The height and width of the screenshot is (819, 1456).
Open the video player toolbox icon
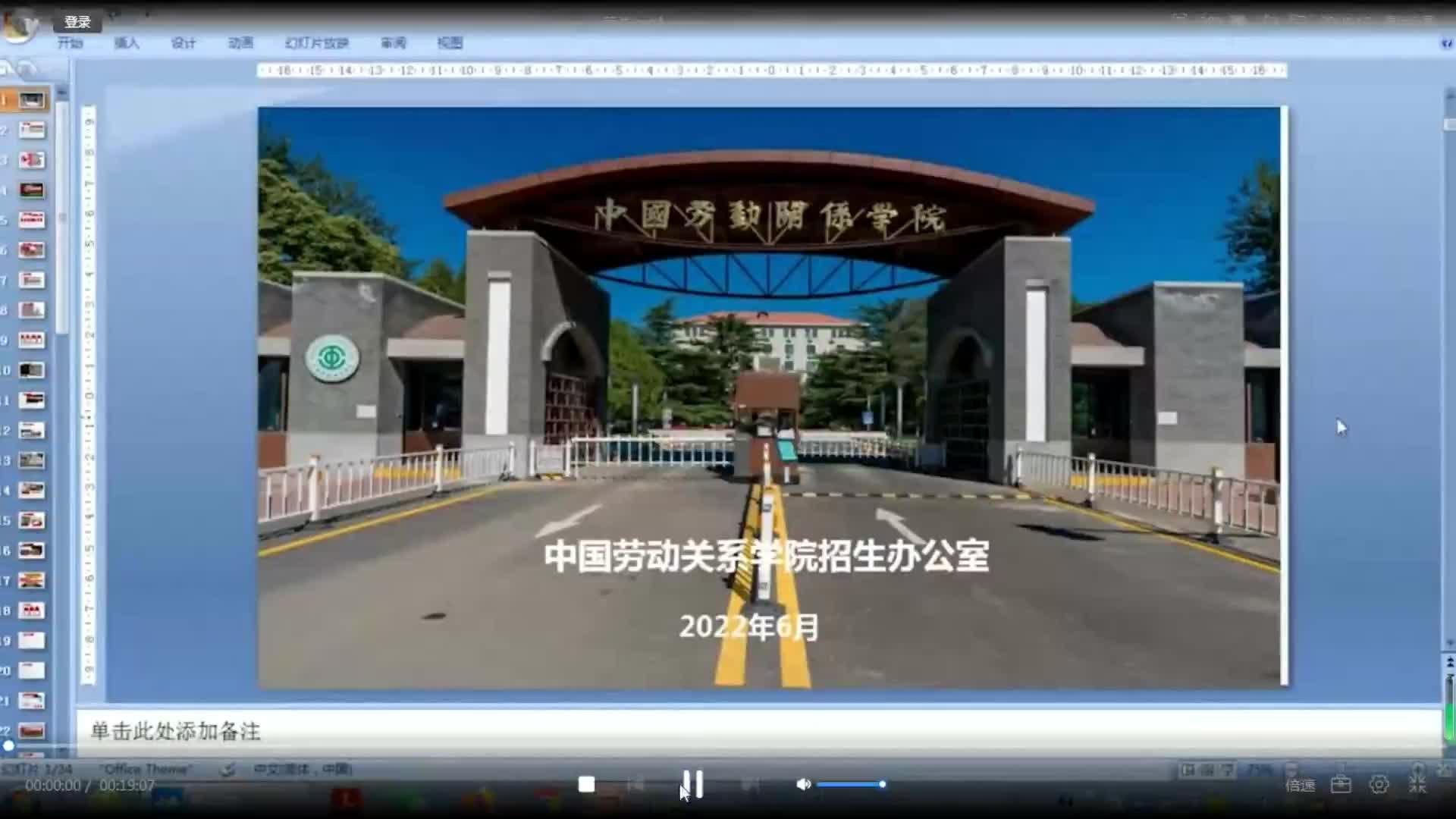pyautogui.click(x=1341, y=784)
